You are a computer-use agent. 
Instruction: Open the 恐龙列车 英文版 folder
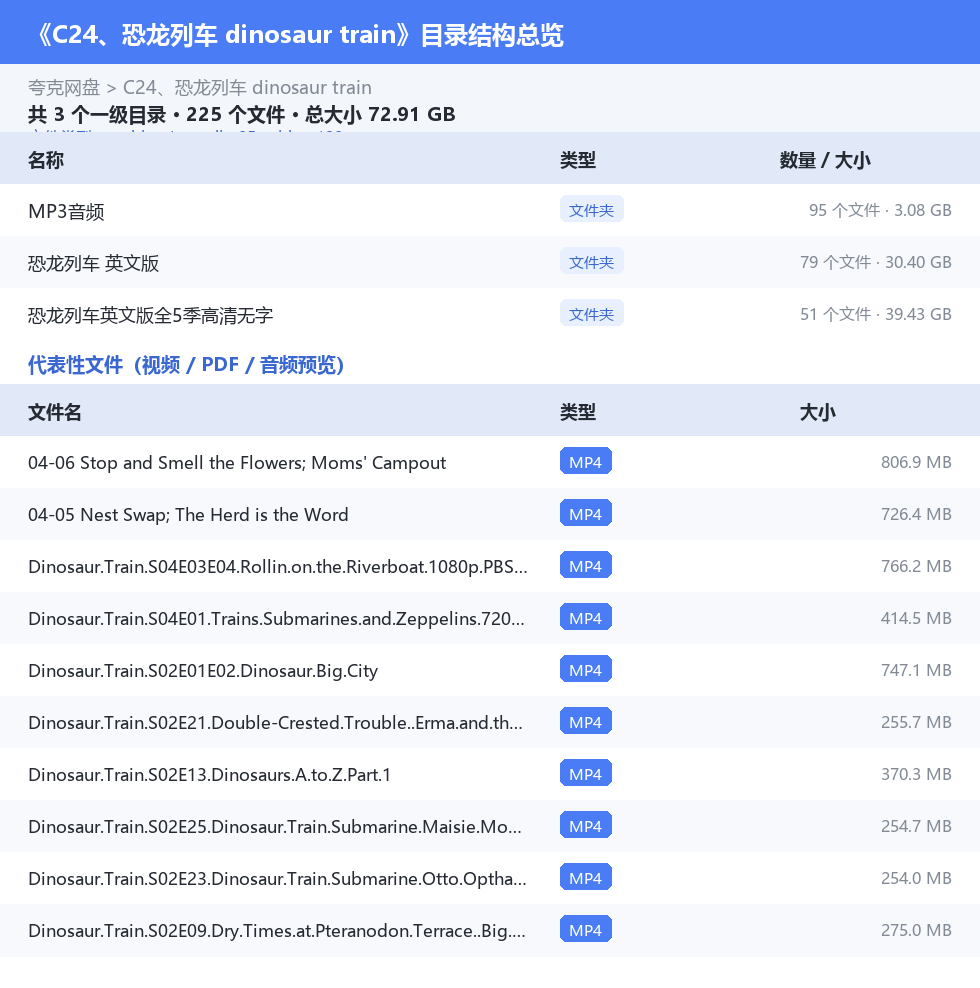pyautogui.click(x=490, y=262)
